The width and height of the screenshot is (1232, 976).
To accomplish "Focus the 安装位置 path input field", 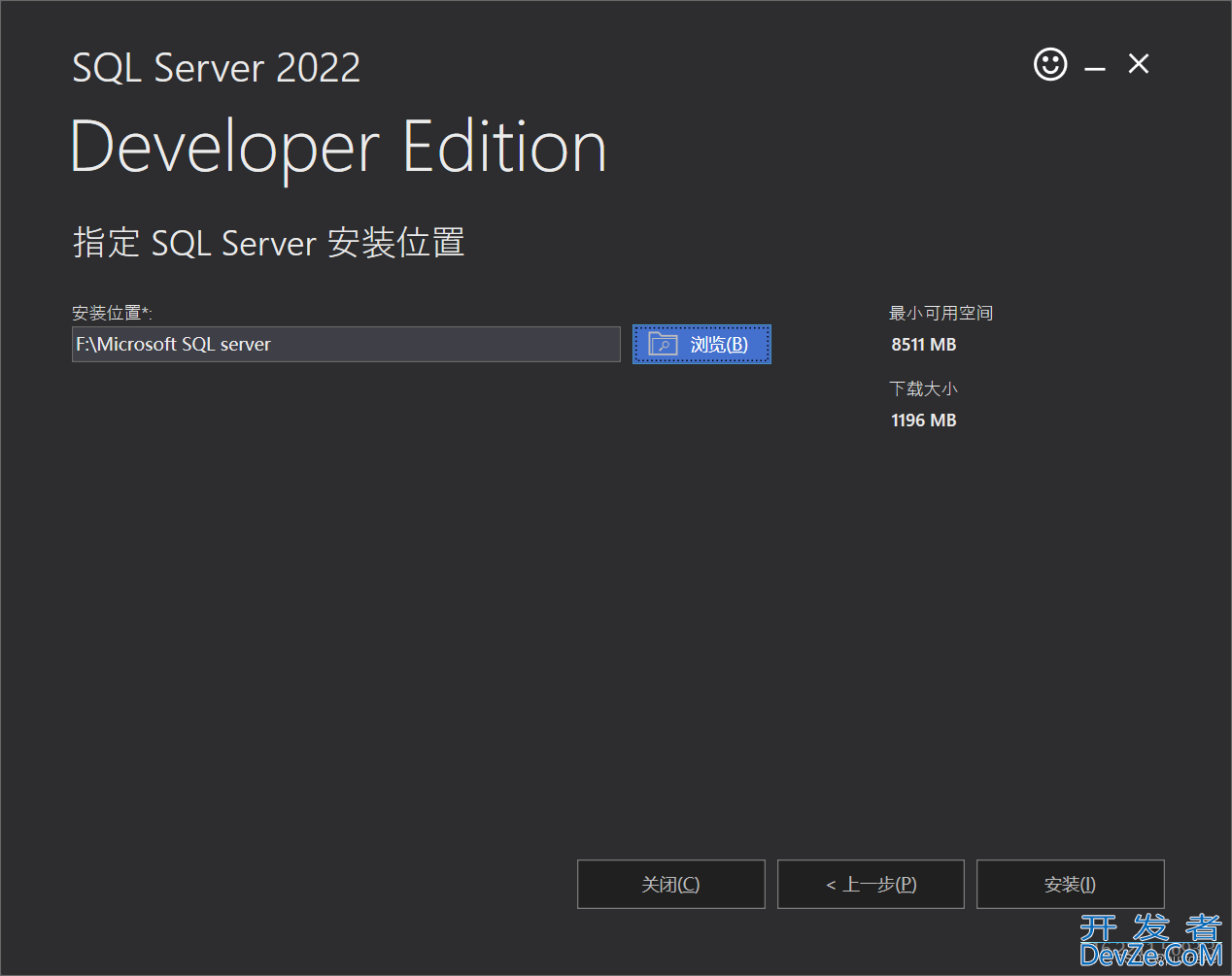I will click(346, 344).
